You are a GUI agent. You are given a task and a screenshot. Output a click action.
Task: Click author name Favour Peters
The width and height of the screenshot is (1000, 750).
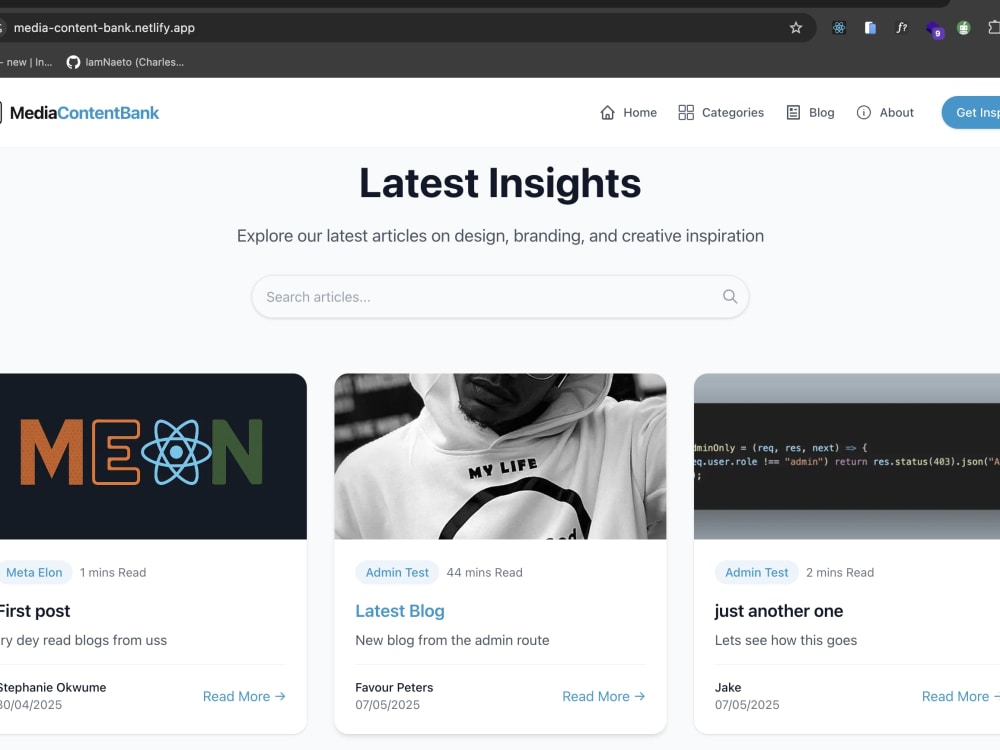click(x=394, y=688)
